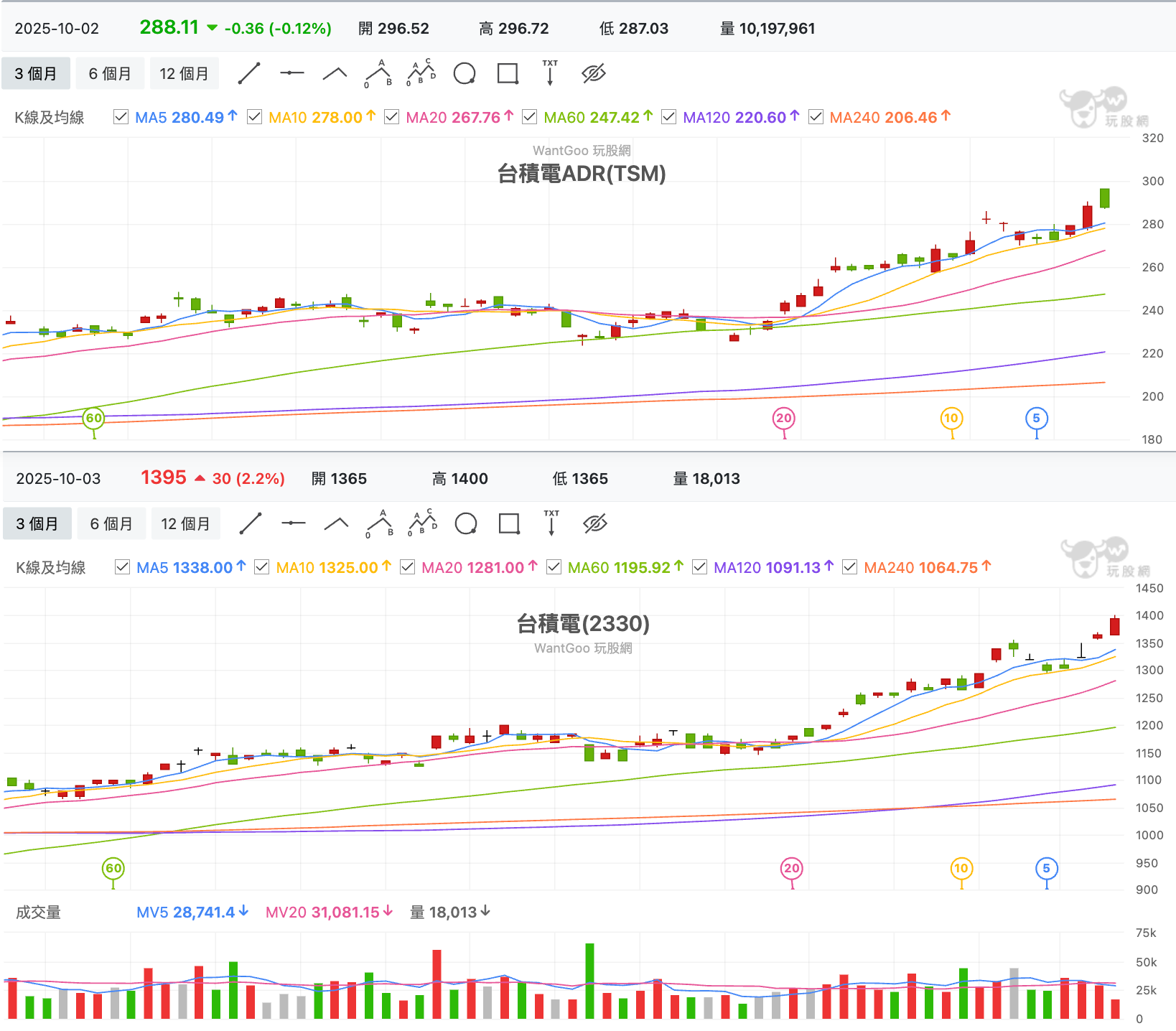Switch 2330 chart to 3 個月 range
1176x1031 pixels.
(37, 523)
